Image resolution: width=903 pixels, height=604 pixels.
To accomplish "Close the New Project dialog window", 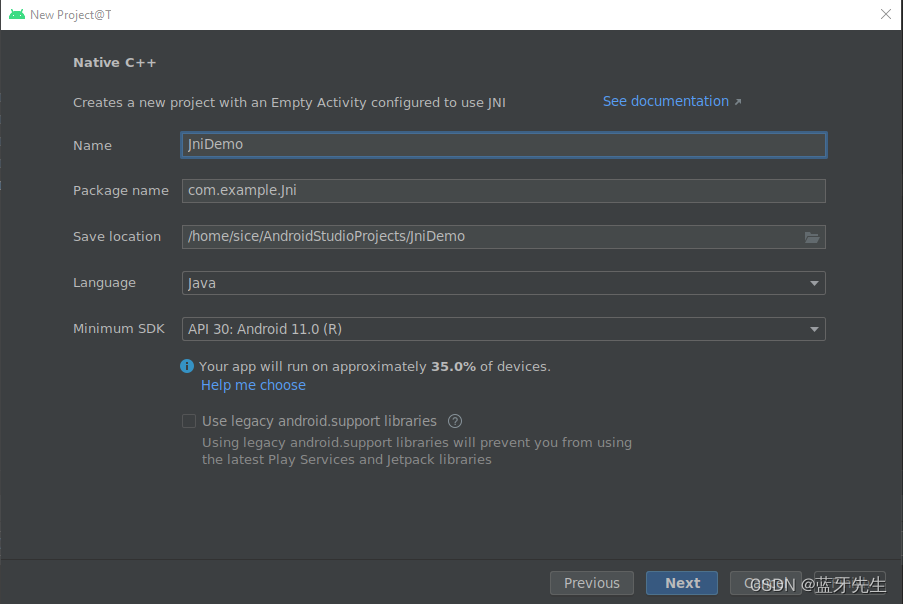I will (886, 14).
